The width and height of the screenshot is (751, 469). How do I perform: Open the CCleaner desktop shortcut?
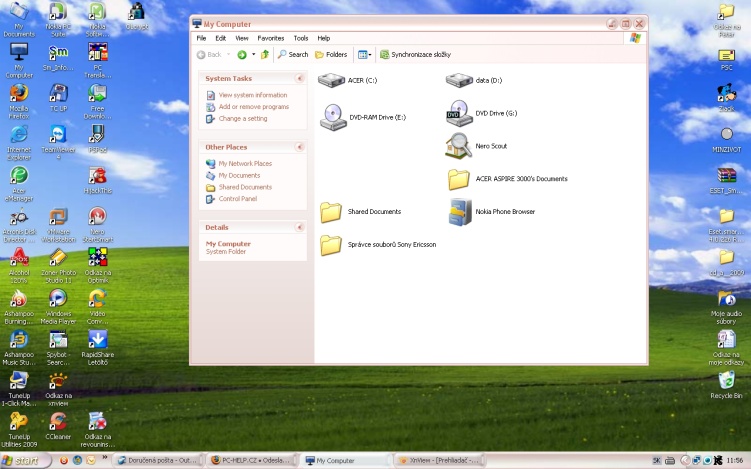(x=58, y=423)
